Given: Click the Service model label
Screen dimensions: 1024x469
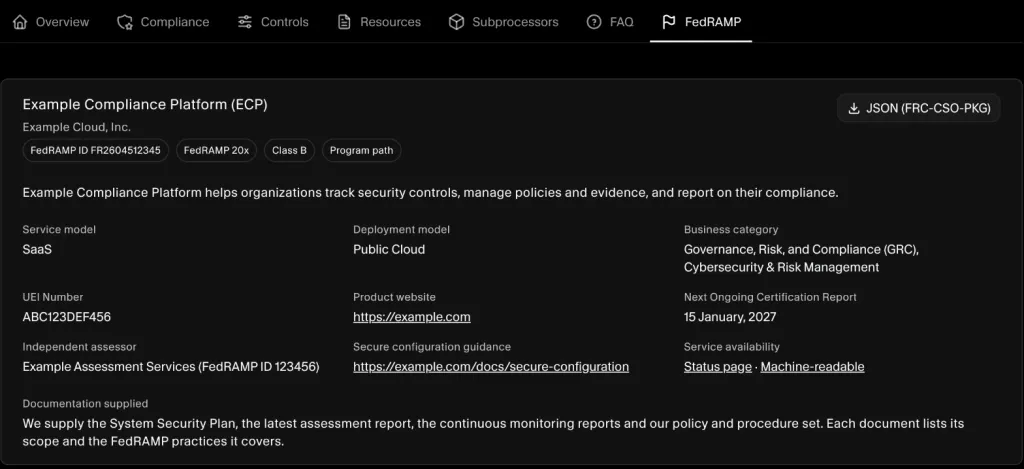Looking at the screenshot, I should (x=59, y=229).
